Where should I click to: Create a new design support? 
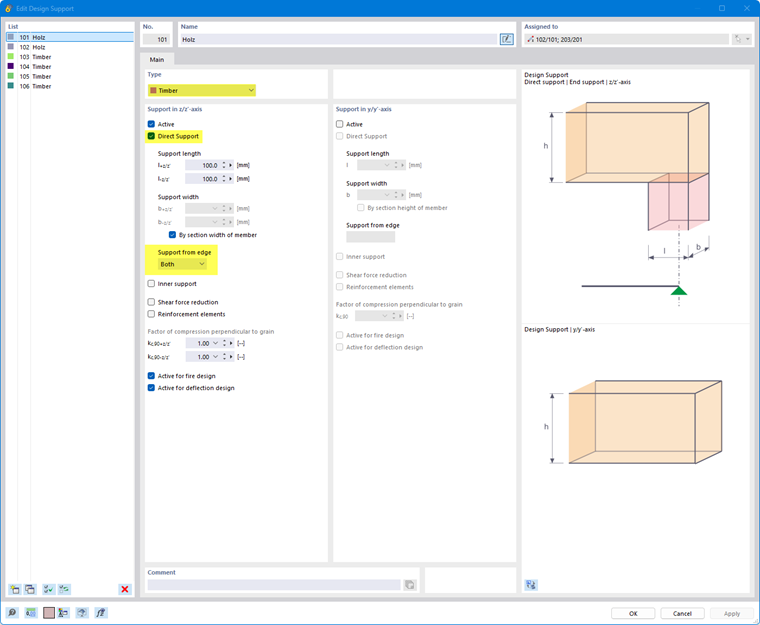coord(15,589)
